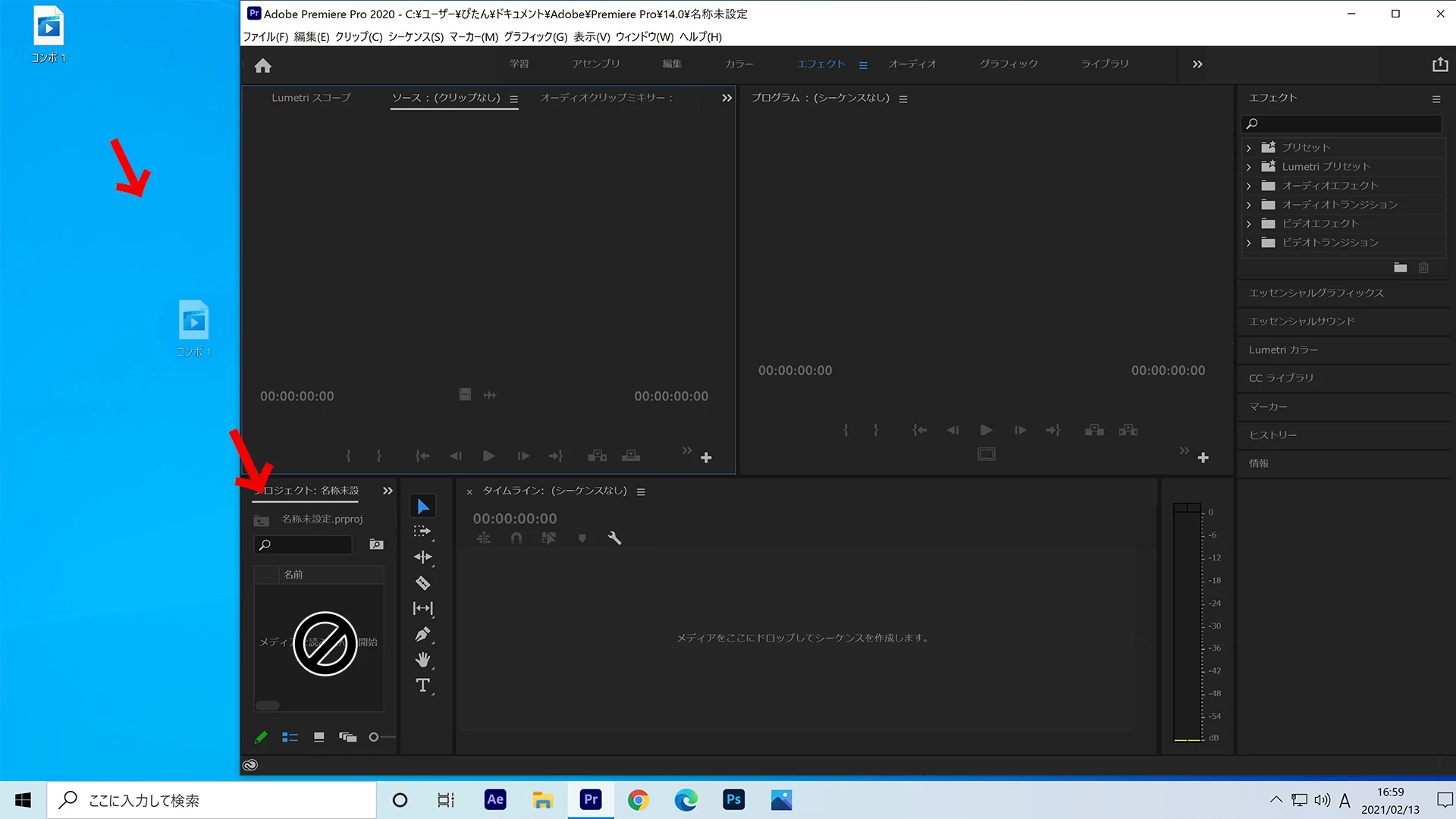Open the エッセンシャルグラフィックス panel
This screenshot has height=819, width=1456.
(1316, 293)
